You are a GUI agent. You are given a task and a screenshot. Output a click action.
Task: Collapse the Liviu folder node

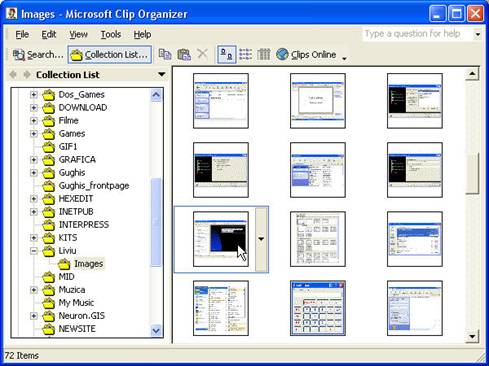(x=33, y=251)
